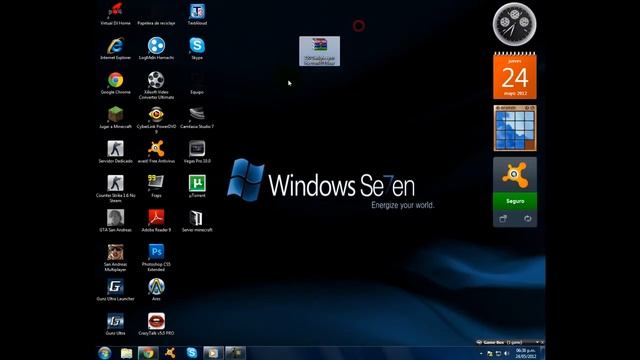Click the avast gadget orange logo
Screen dimensions: 640x360
(x=515, y=175)
